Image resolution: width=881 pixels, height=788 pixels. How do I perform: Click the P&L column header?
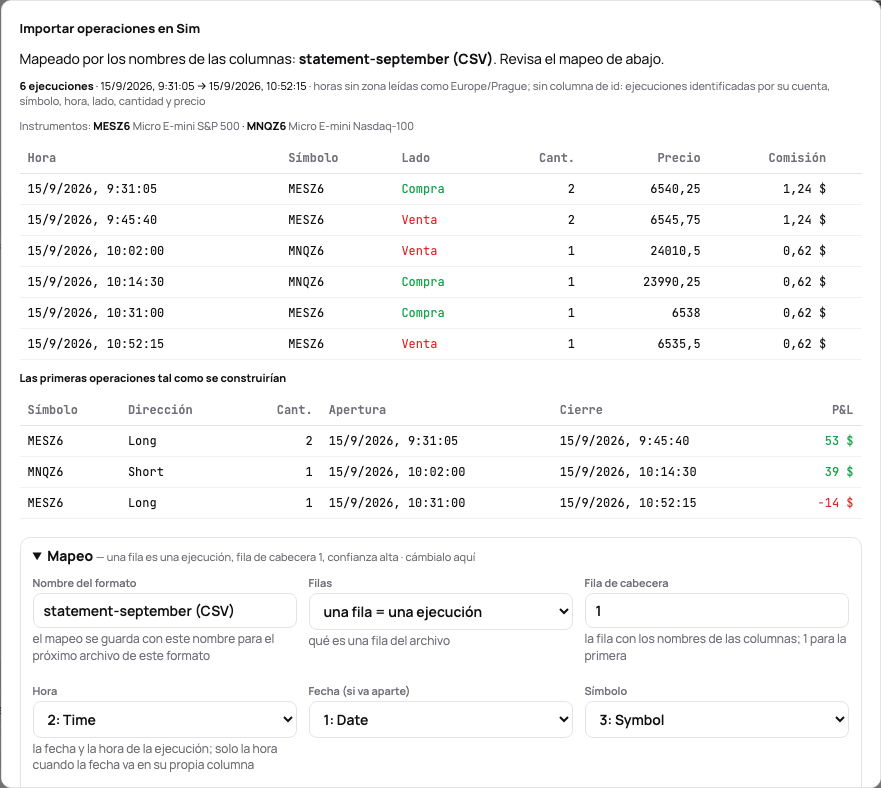(842, 410)
